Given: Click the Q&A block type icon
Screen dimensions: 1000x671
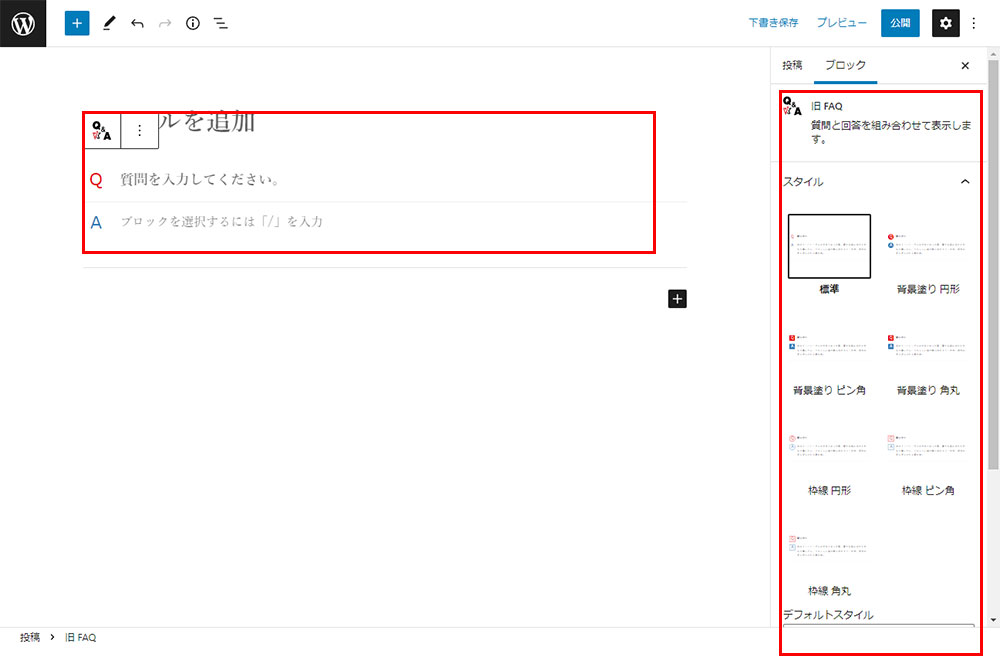Looking at the screenshot, I should pos(102,130).
